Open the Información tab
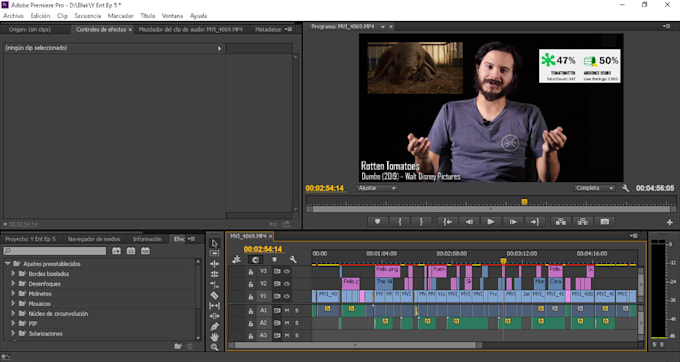Screen dimensions: 680x362 (147, 239)
